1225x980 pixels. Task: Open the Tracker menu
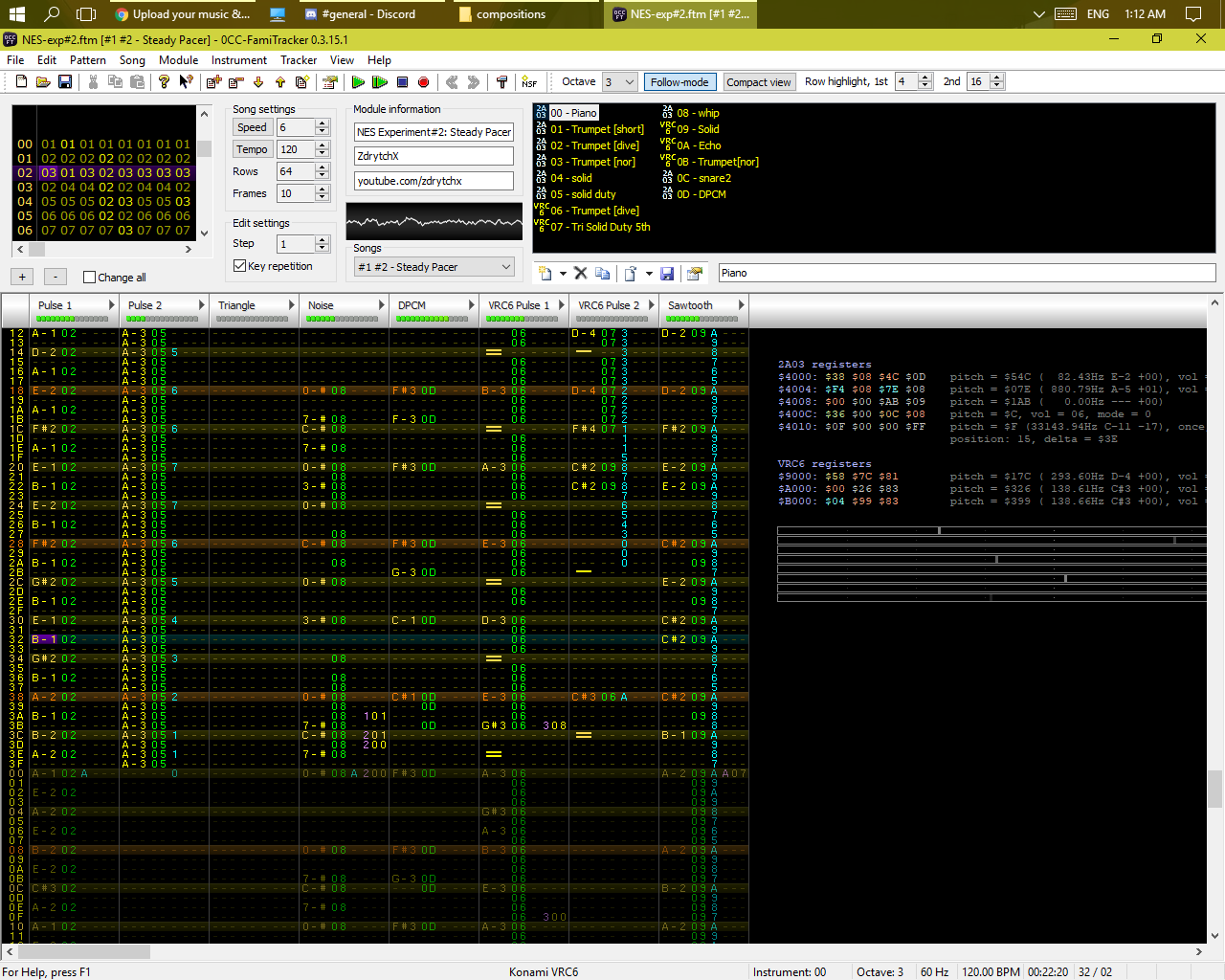click(298, 60)
